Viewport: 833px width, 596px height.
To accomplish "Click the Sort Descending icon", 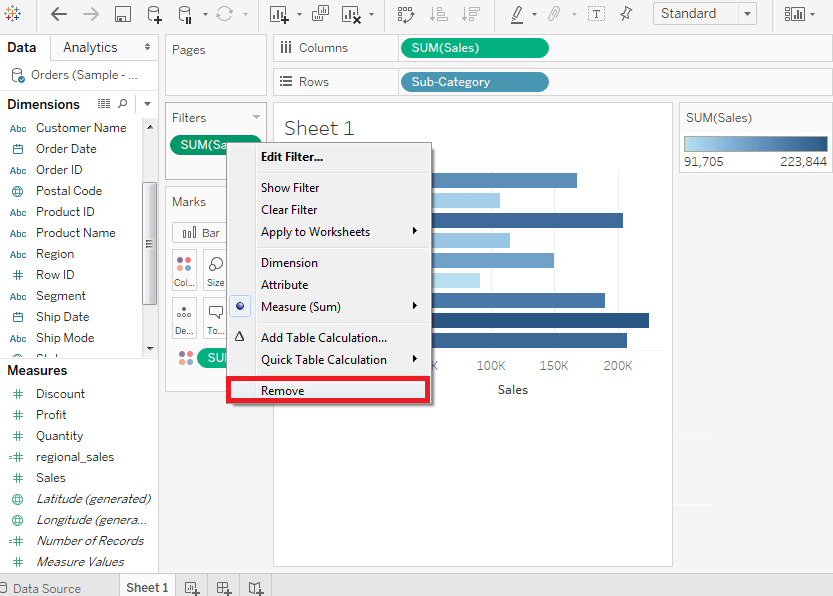I will [471, 14].
